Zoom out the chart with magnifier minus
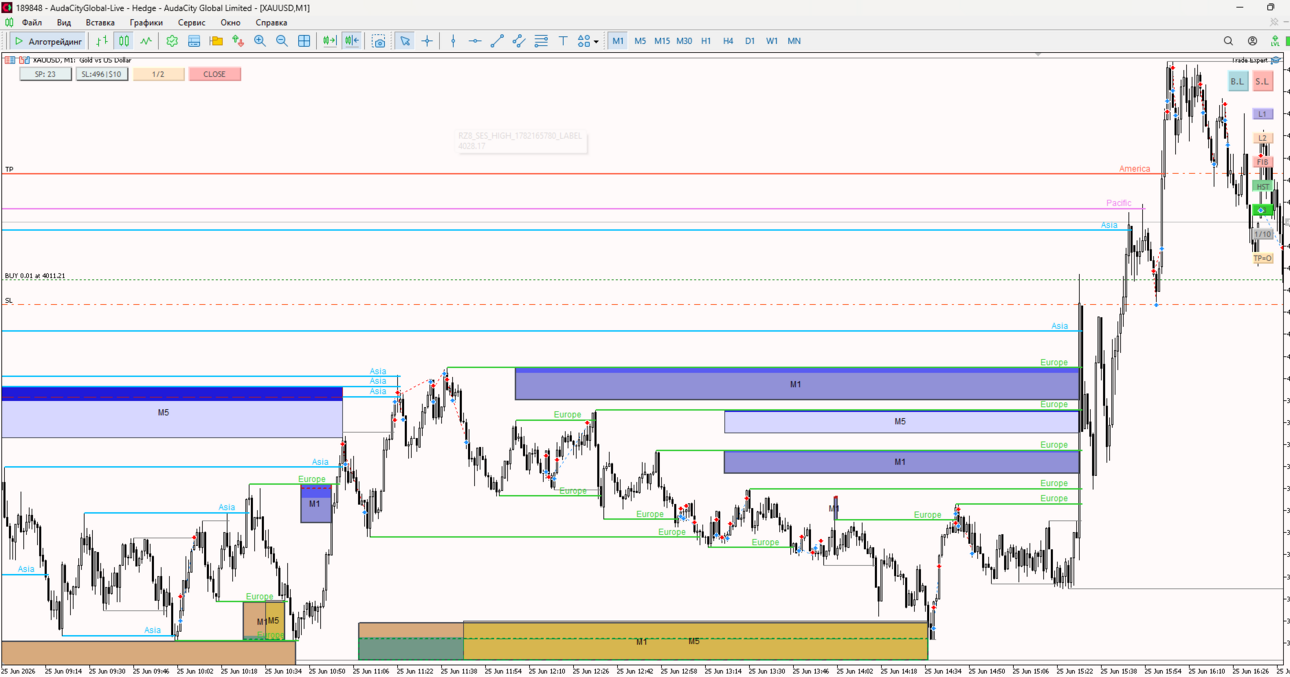The height and width of the screenshot is (677, 1290). pyautogui.click(x=282, y=41)
